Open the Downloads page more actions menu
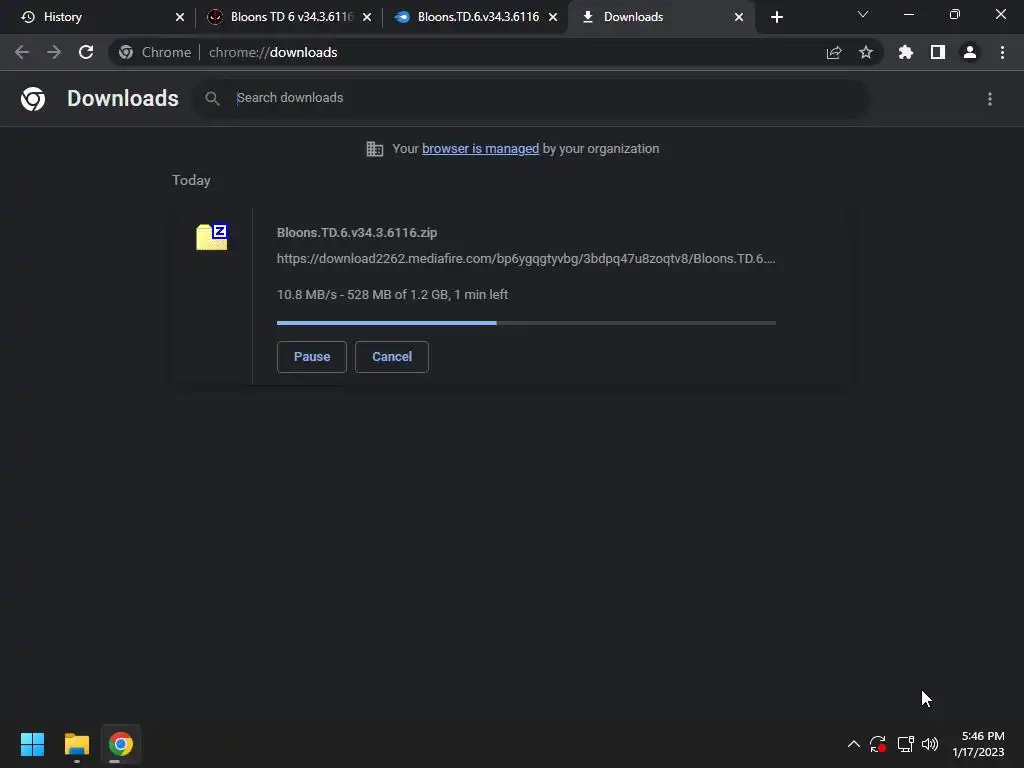The width and height of the screenshot is (1024, 768). 990,99
